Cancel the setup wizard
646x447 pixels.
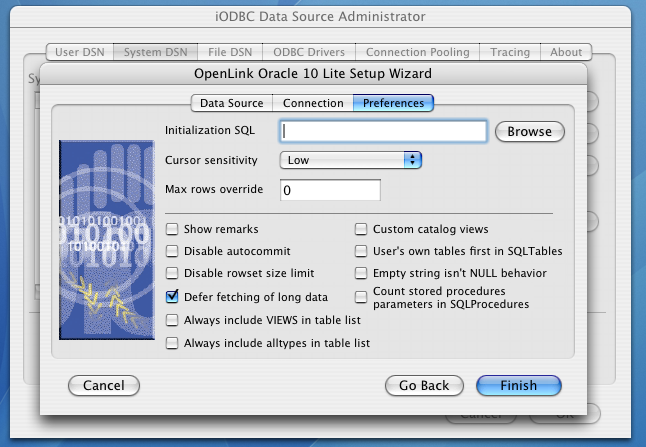tap(104, 386)
